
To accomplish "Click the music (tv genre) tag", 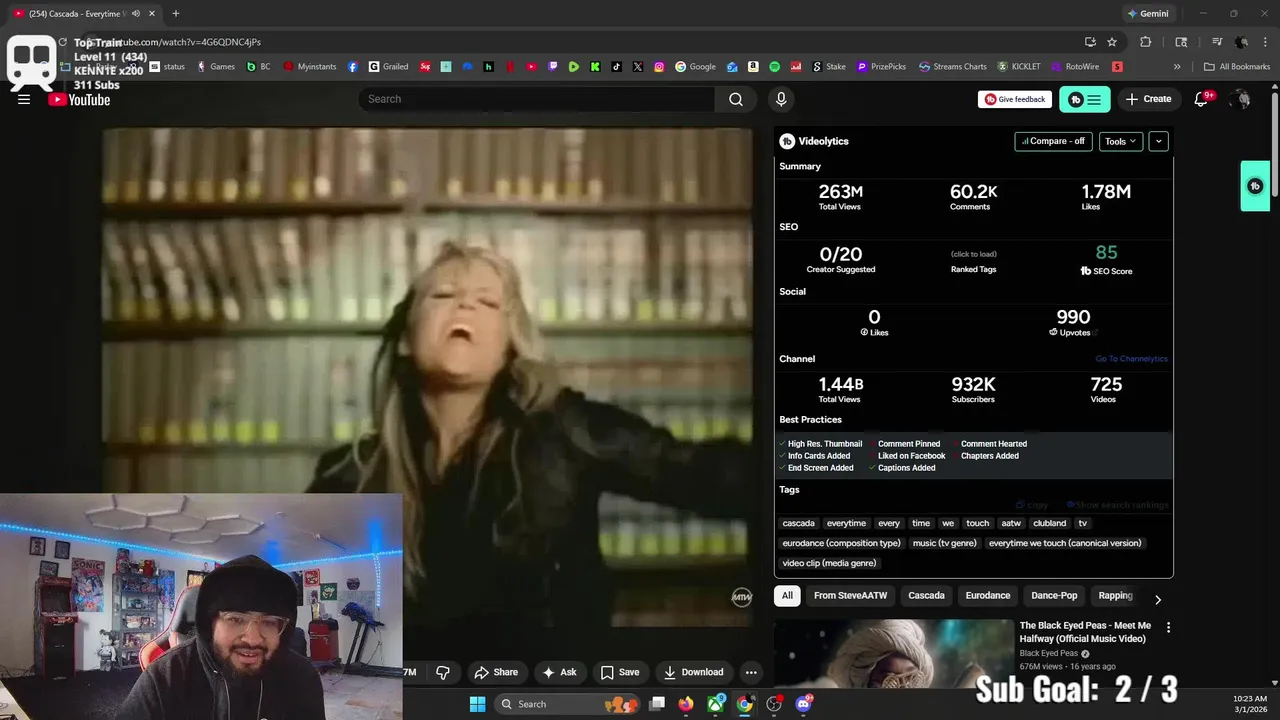I will coord(944,543).
